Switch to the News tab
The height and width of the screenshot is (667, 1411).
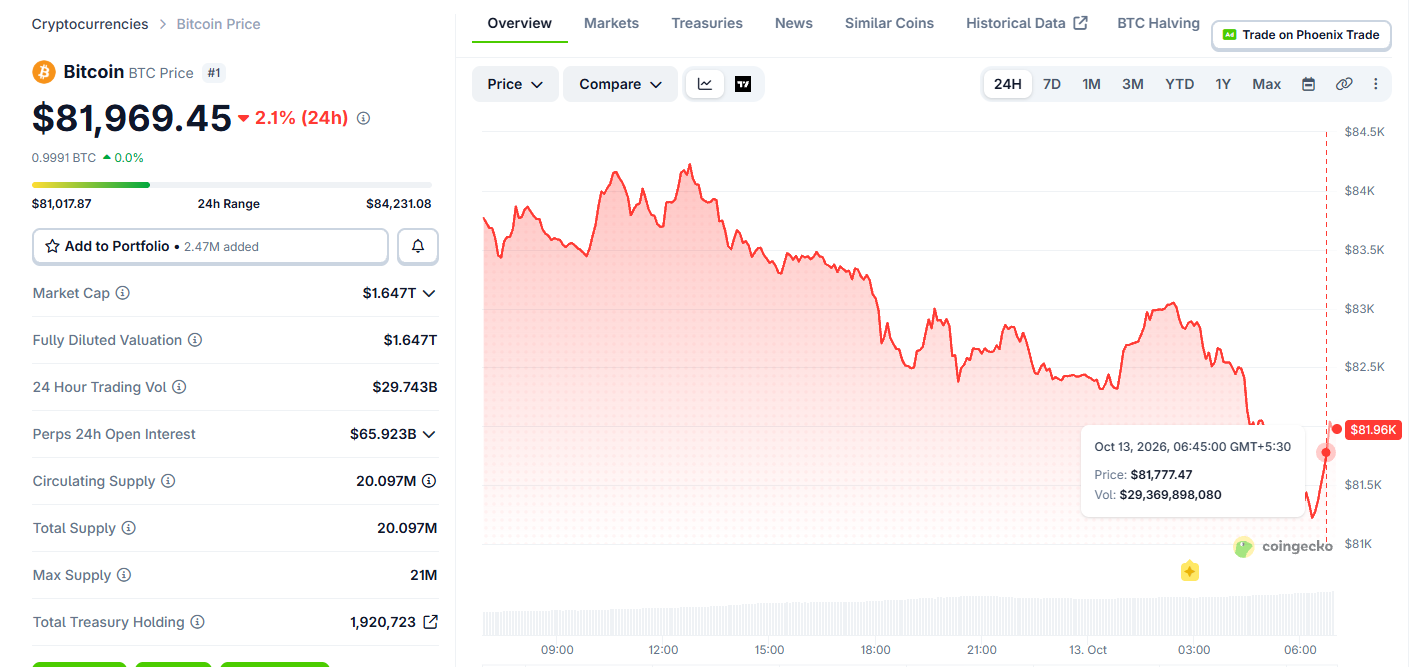click(x=794, y=23)
